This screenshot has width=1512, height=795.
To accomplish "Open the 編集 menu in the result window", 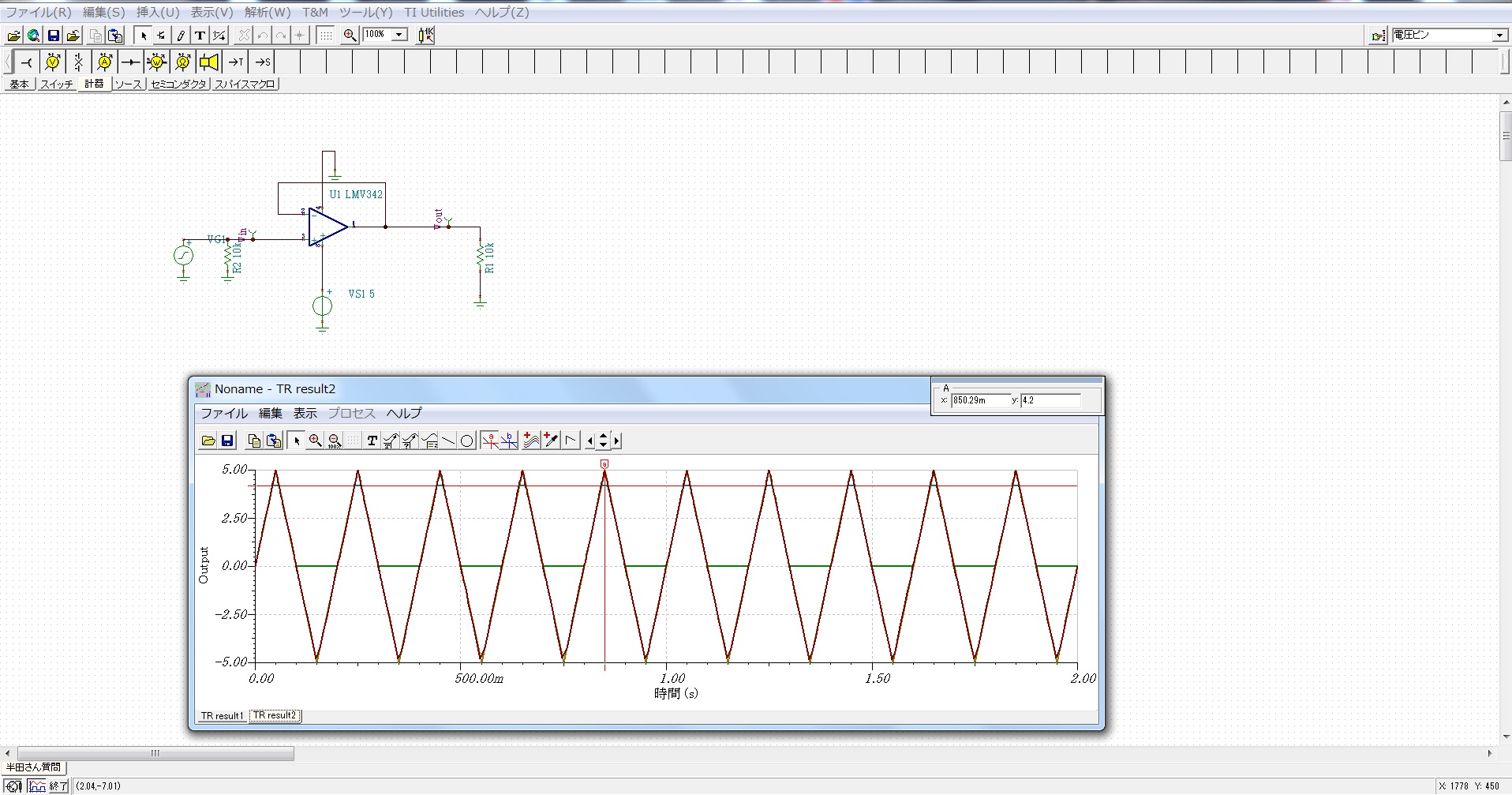I will (270, 414).
